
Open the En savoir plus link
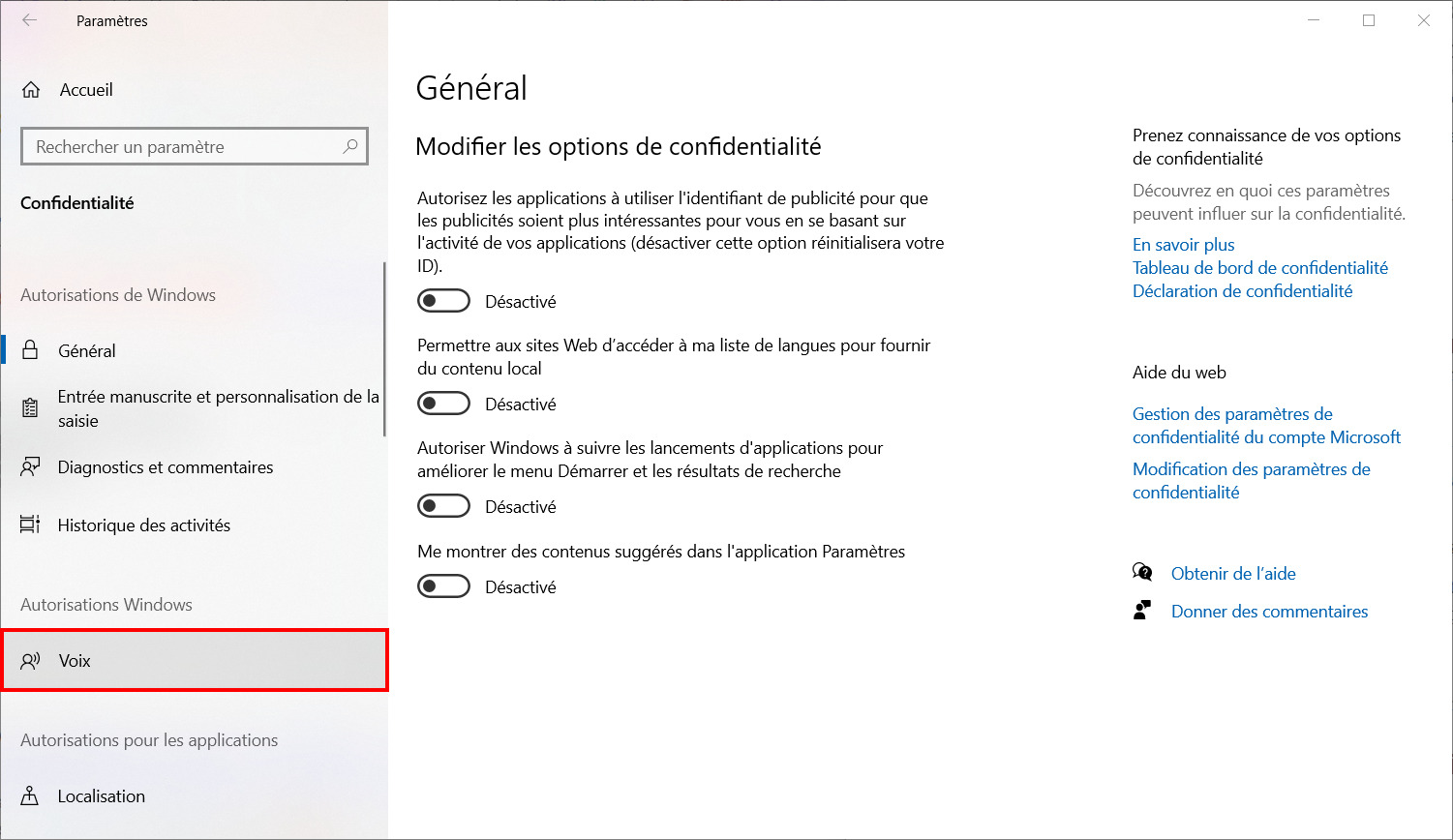(1184, 245)
